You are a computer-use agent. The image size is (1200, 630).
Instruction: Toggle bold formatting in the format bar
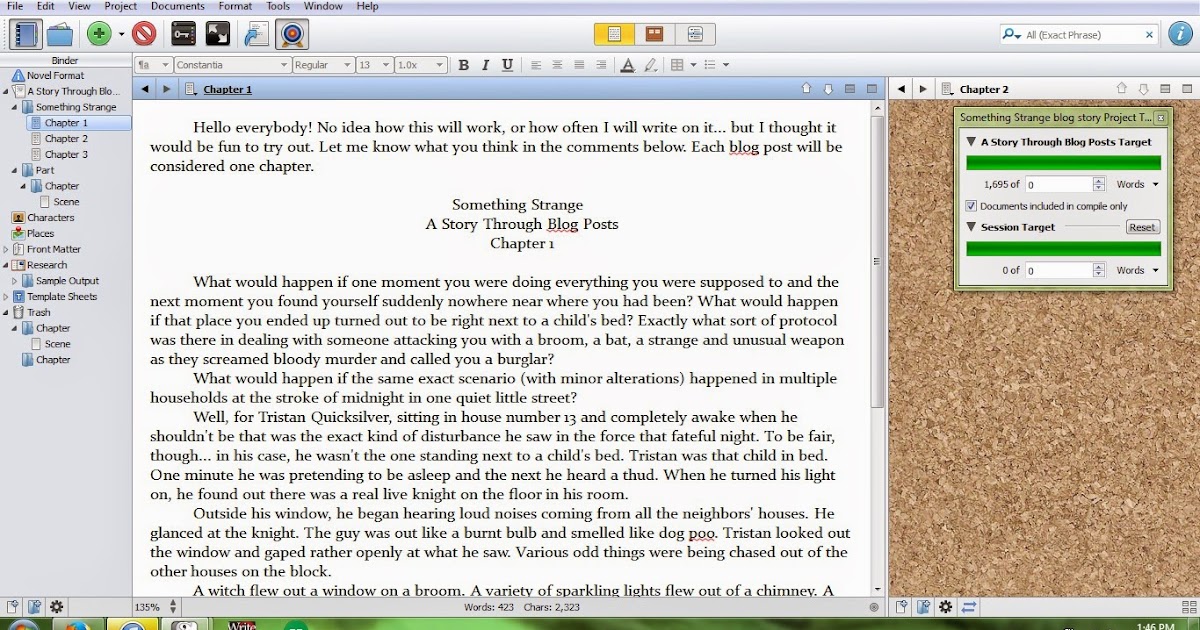click(x=463, y=64)
